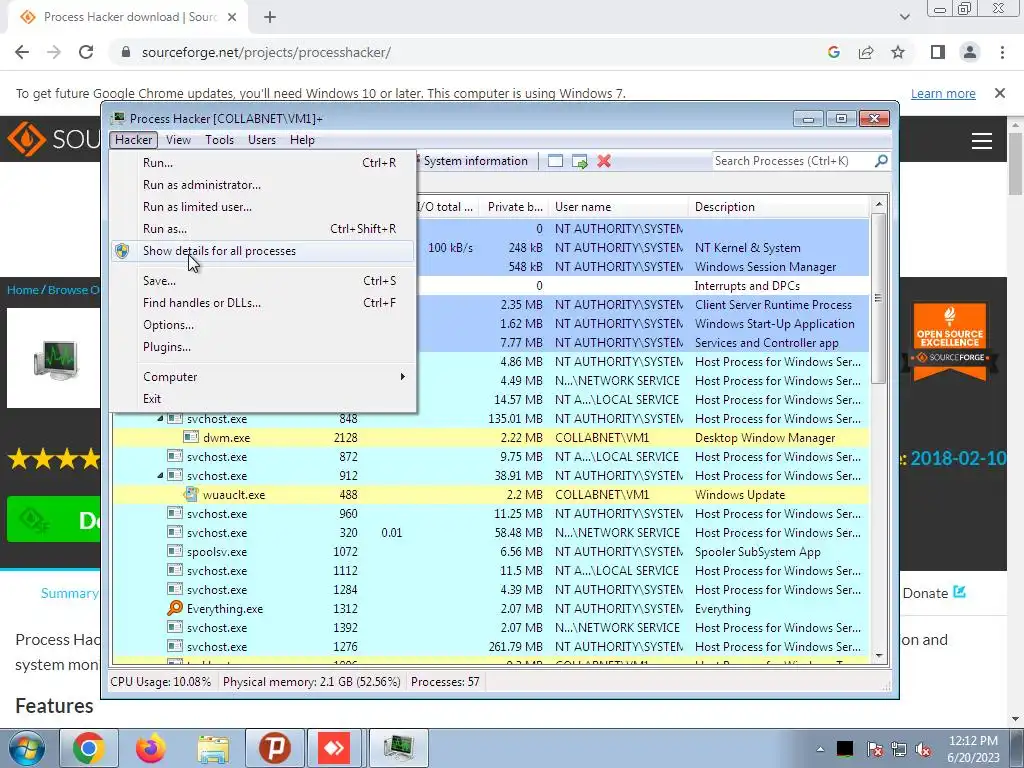1024x768 pixels.
Task: Click the window-frame icon in Process Hacker toolbar
Action: tap(555, 161)
